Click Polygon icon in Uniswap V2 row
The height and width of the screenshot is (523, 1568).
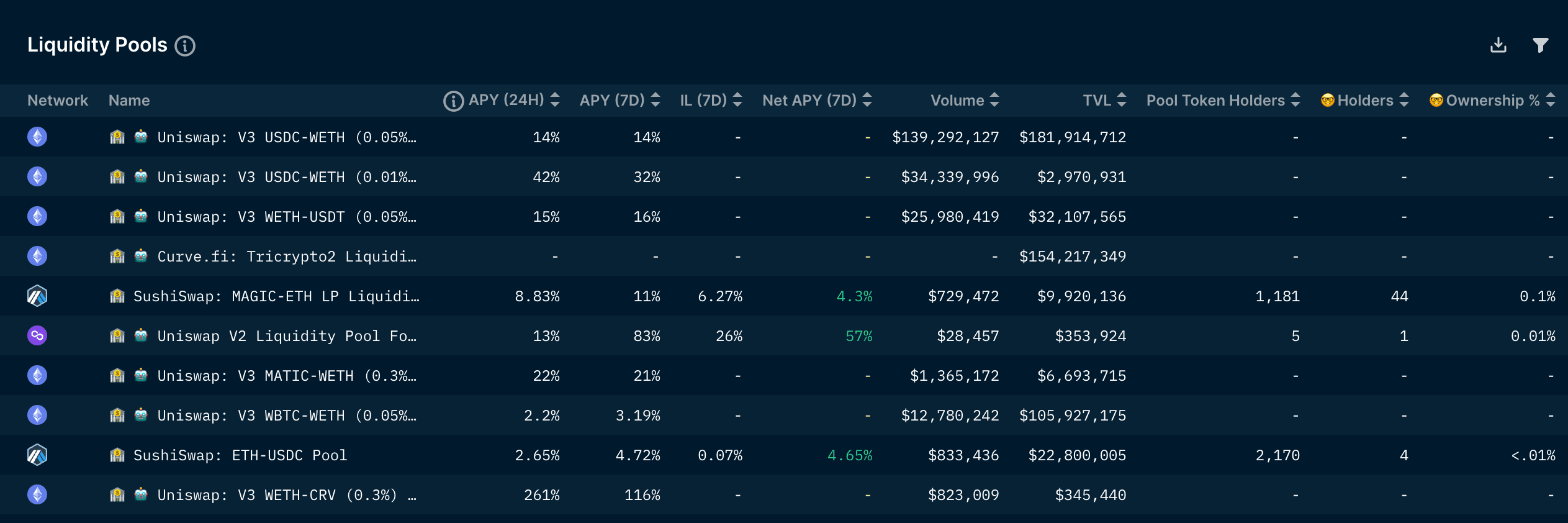pyautogui.click(x=37, y=335)
